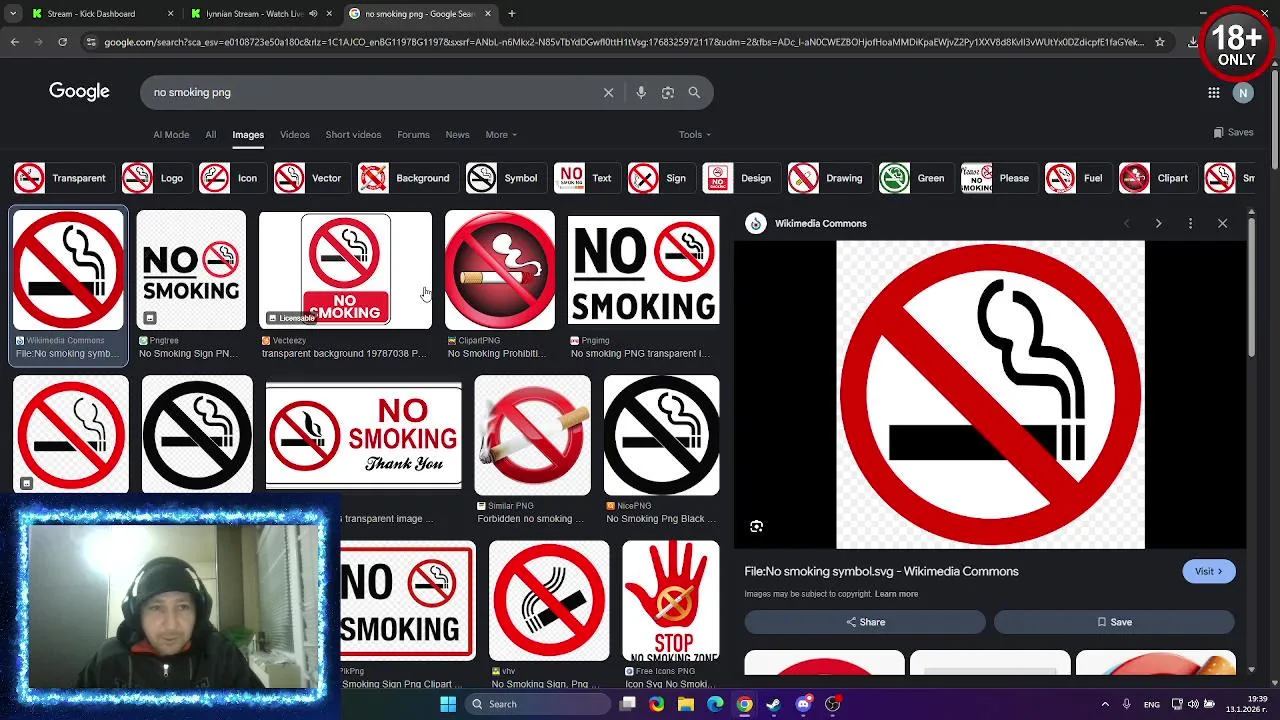Open three-dot menu in preview panel
This screenshot has width=1280, height=720.
pos(1190,223)
